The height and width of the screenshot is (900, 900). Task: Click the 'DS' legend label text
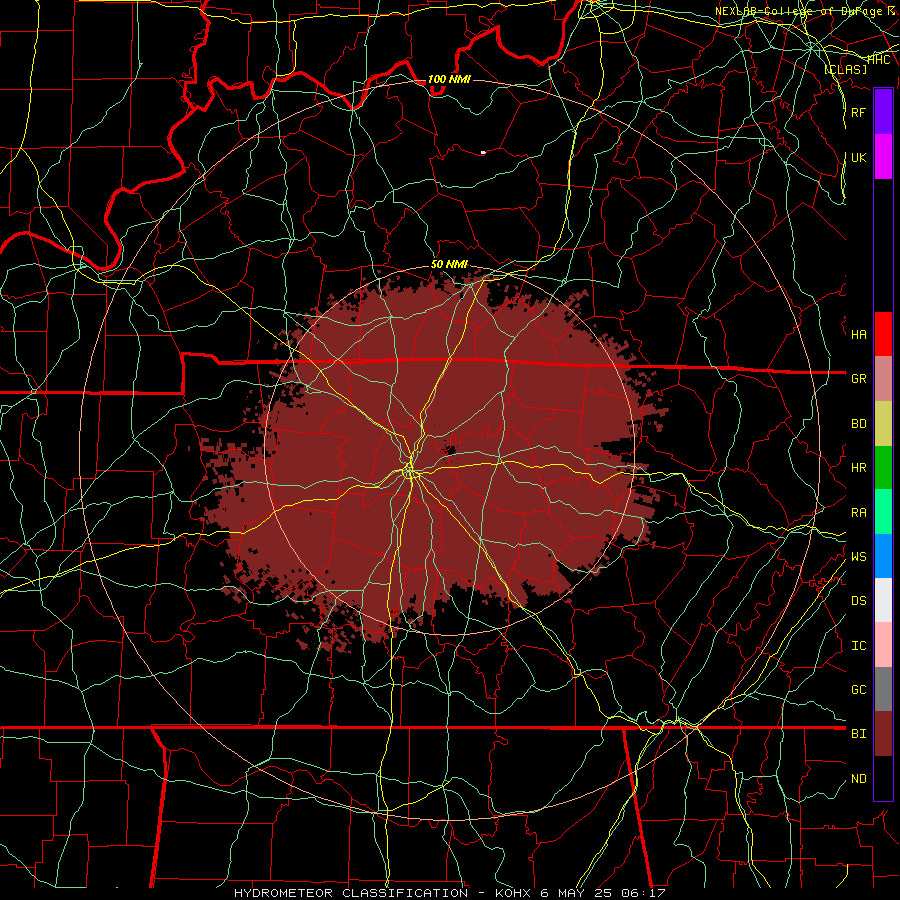[858, 601]
